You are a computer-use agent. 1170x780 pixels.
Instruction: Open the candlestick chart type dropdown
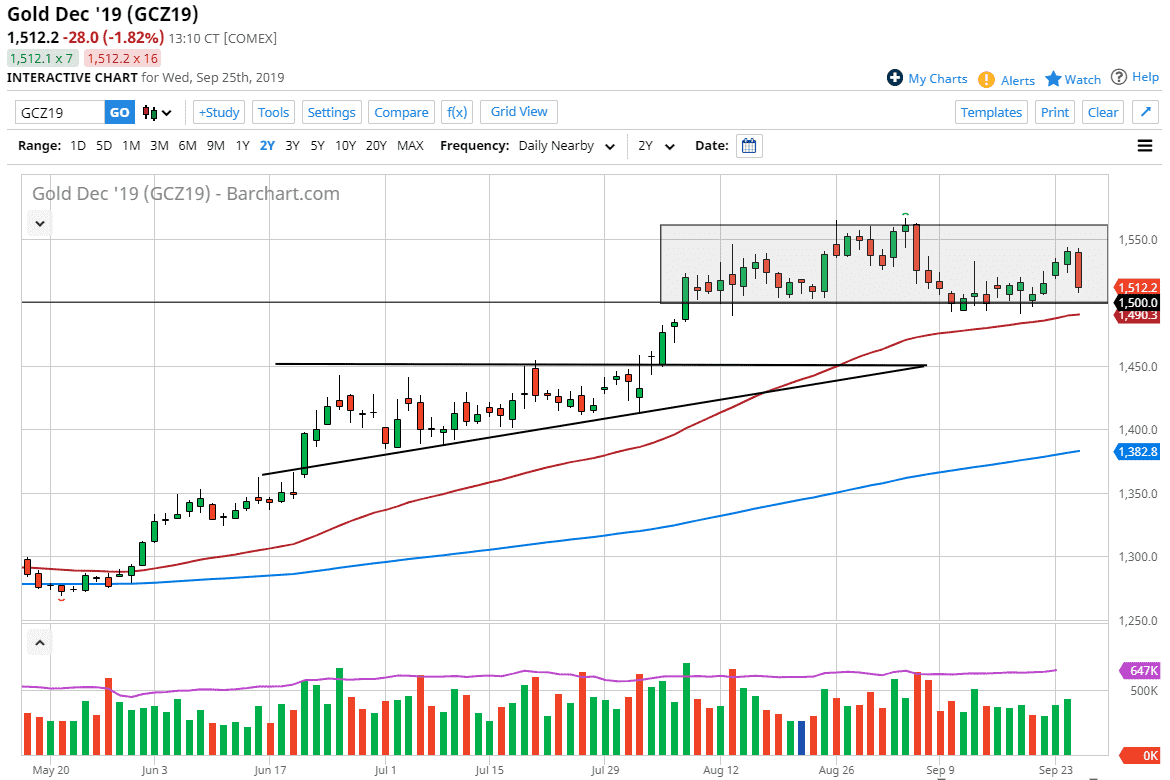(x=157, y=113)
